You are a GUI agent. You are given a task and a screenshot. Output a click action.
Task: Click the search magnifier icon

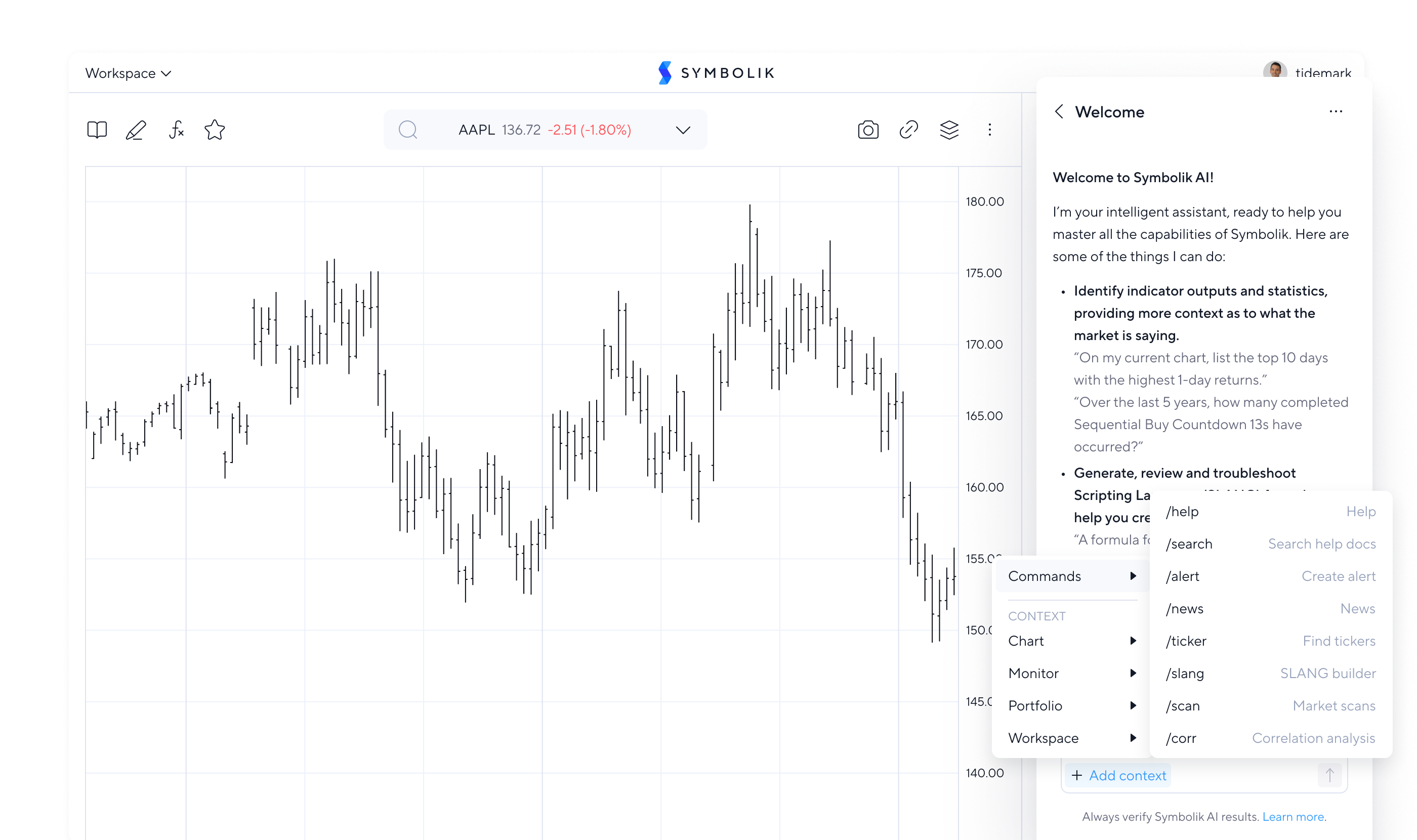[x=407, y=130]
